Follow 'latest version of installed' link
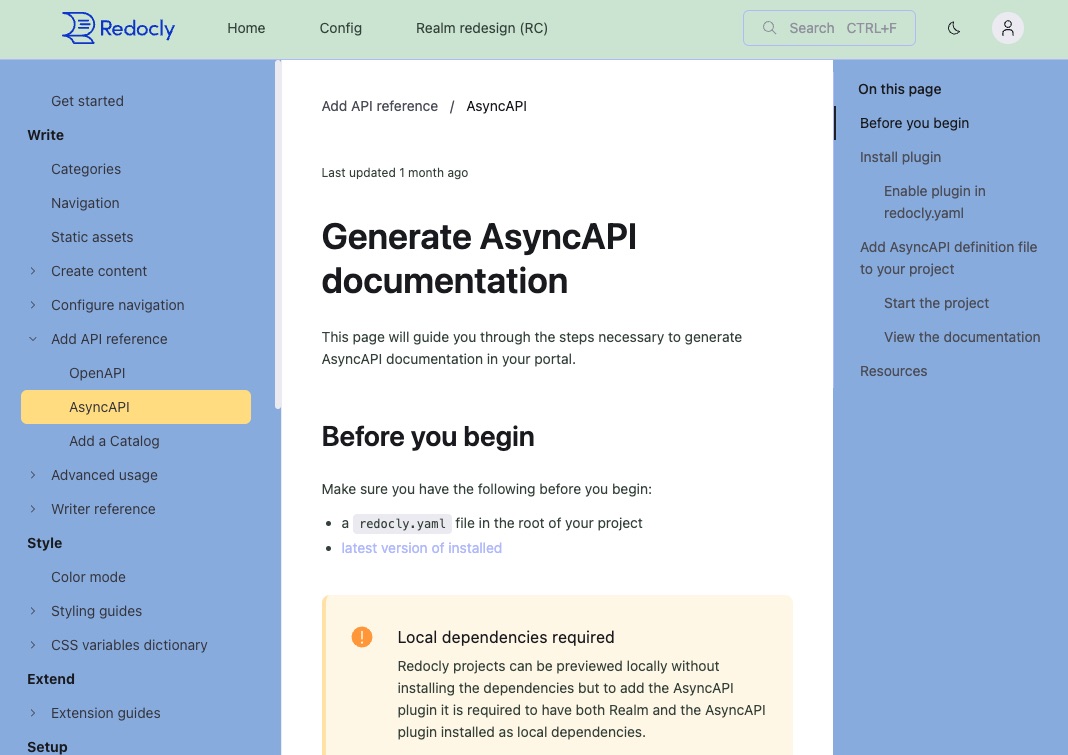The image size is (1068, 755). (422, 548)
